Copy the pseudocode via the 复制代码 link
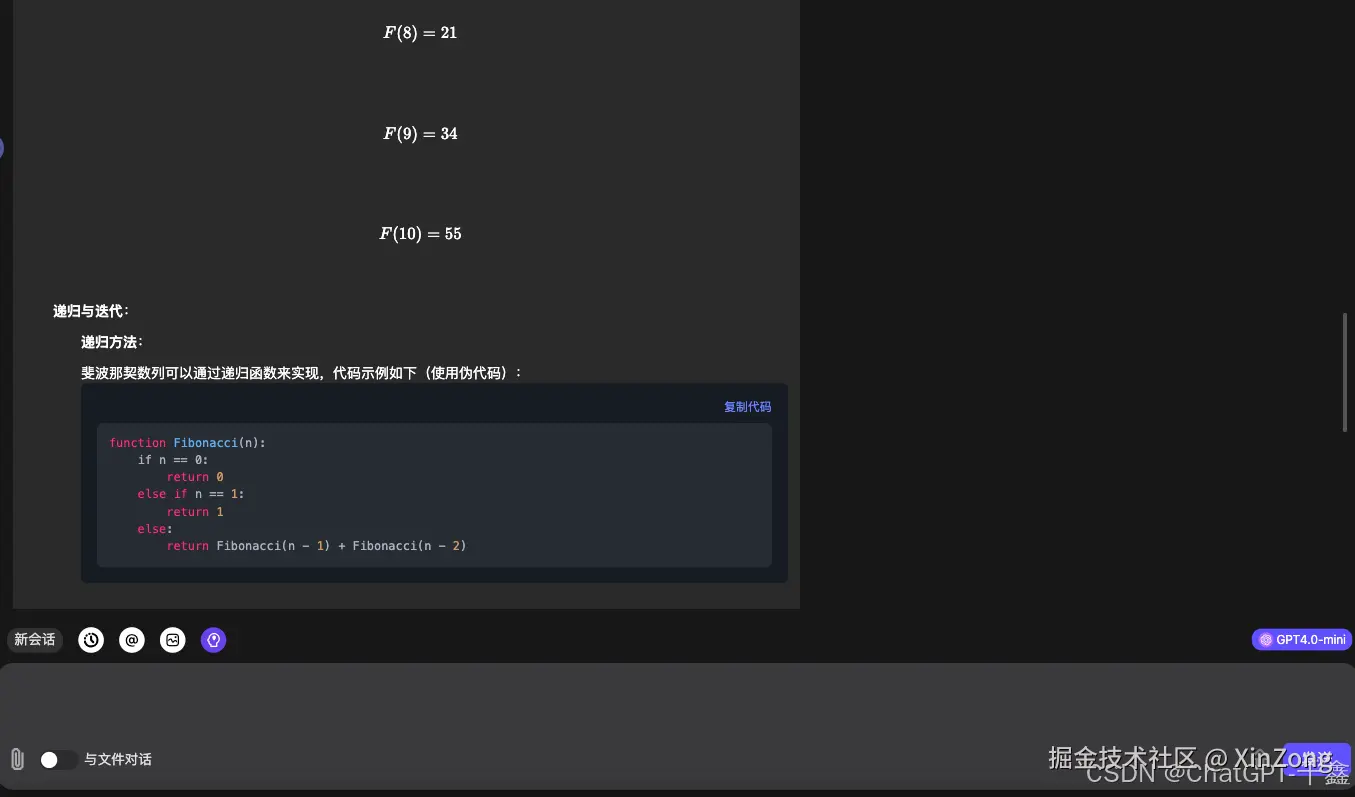This screenshot has height=797, width=1355. click(x=747, y=406)
